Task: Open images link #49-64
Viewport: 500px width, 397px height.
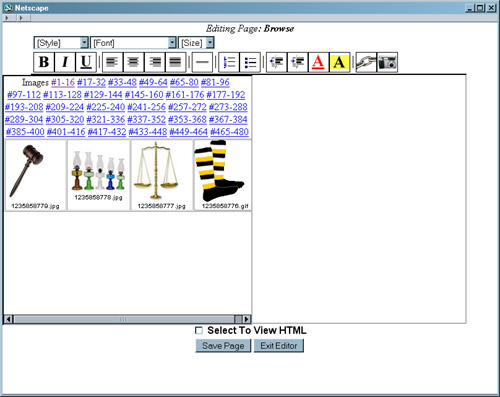Action: [x=153, y=82]
